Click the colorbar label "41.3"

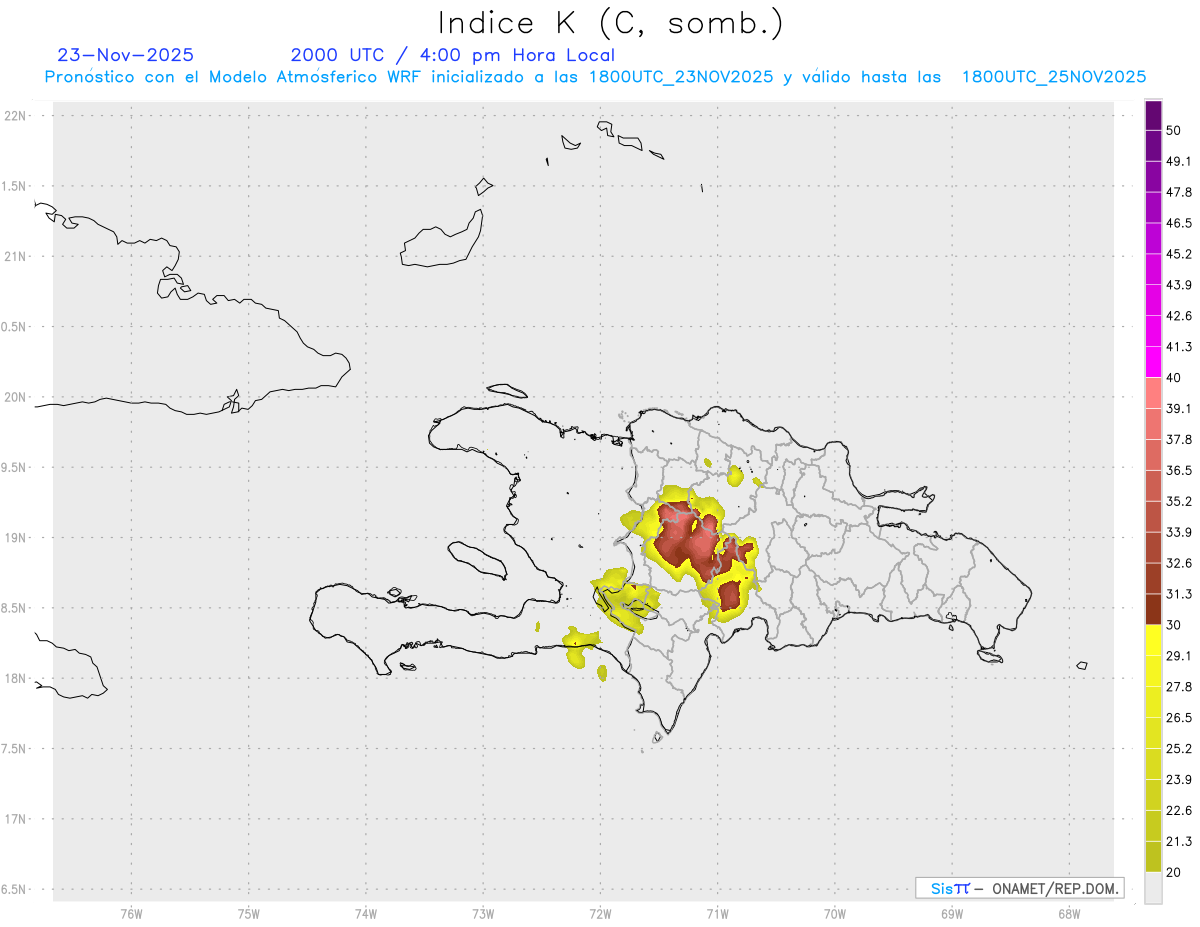pyautogui.click(x=1179, y=347)
